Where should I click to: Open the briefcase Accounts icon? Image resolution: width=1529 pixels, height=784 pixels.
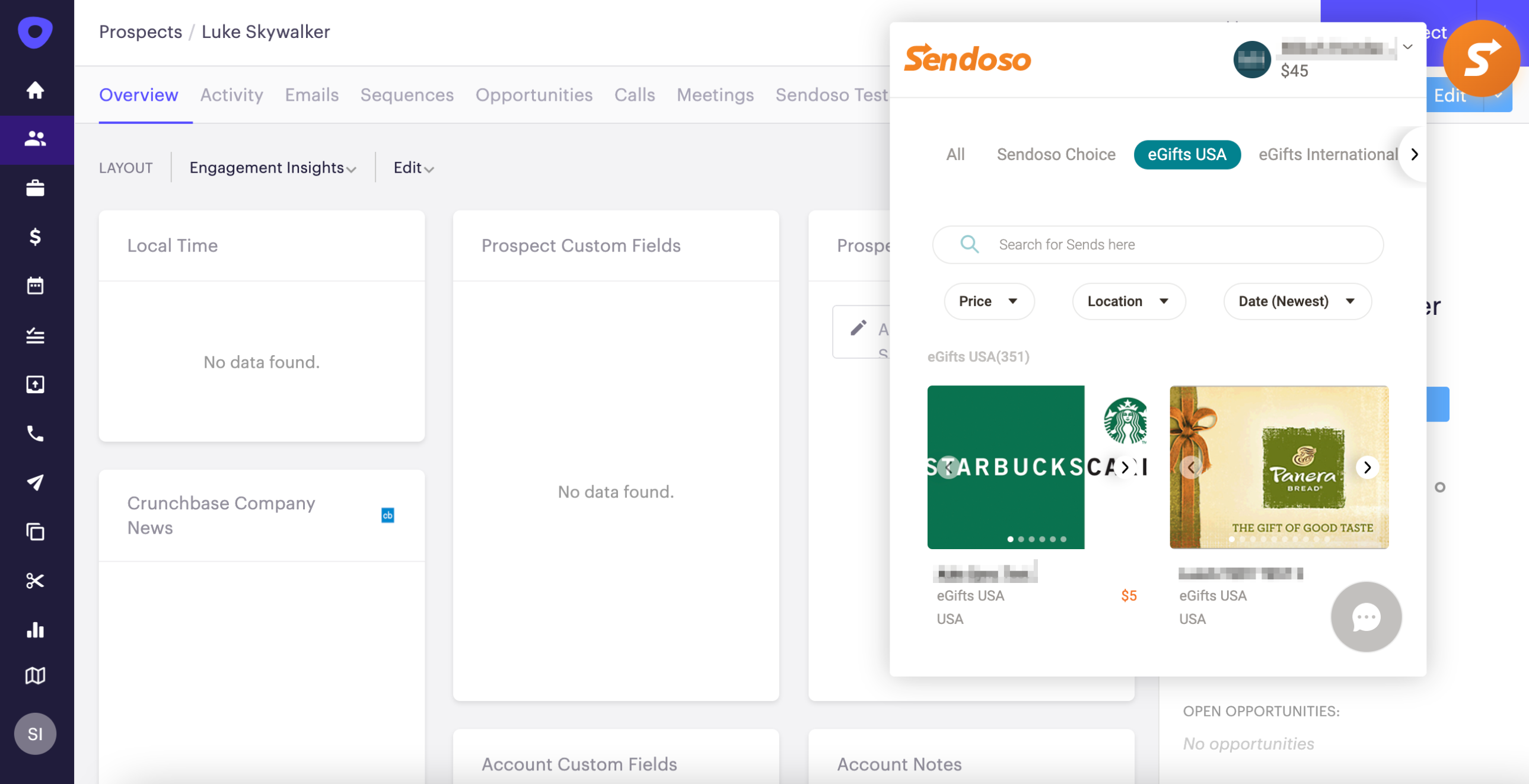(35, 188)
